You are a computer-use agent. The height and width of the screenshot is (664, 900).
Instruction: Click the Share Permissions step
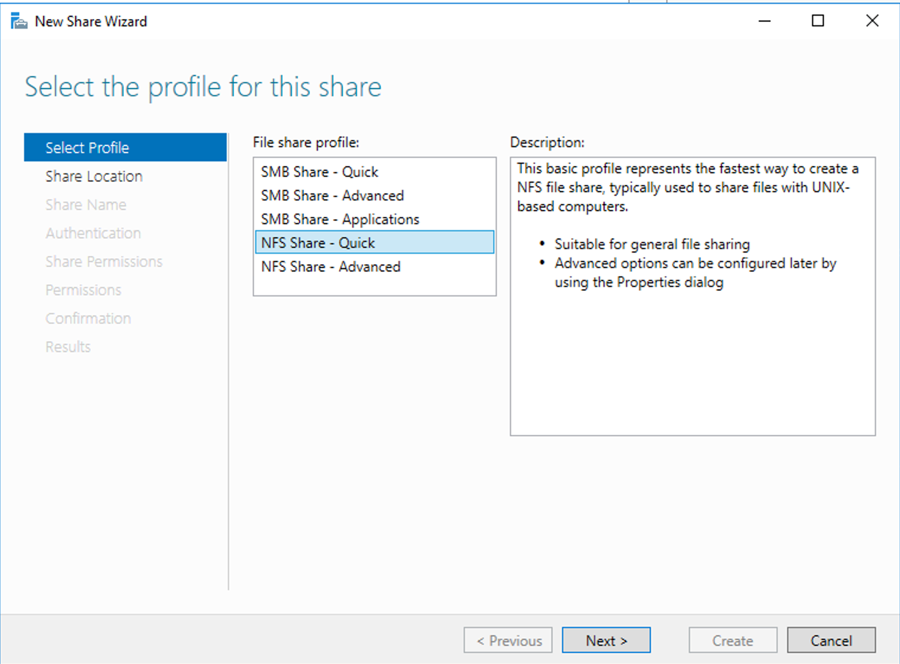point(104,262)
